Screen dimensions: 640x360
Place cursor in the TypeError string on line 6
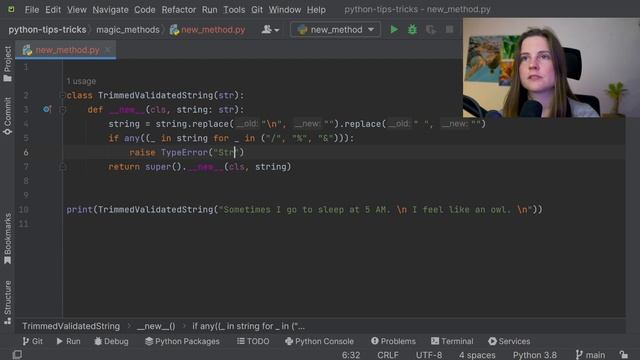pos(226,153)
